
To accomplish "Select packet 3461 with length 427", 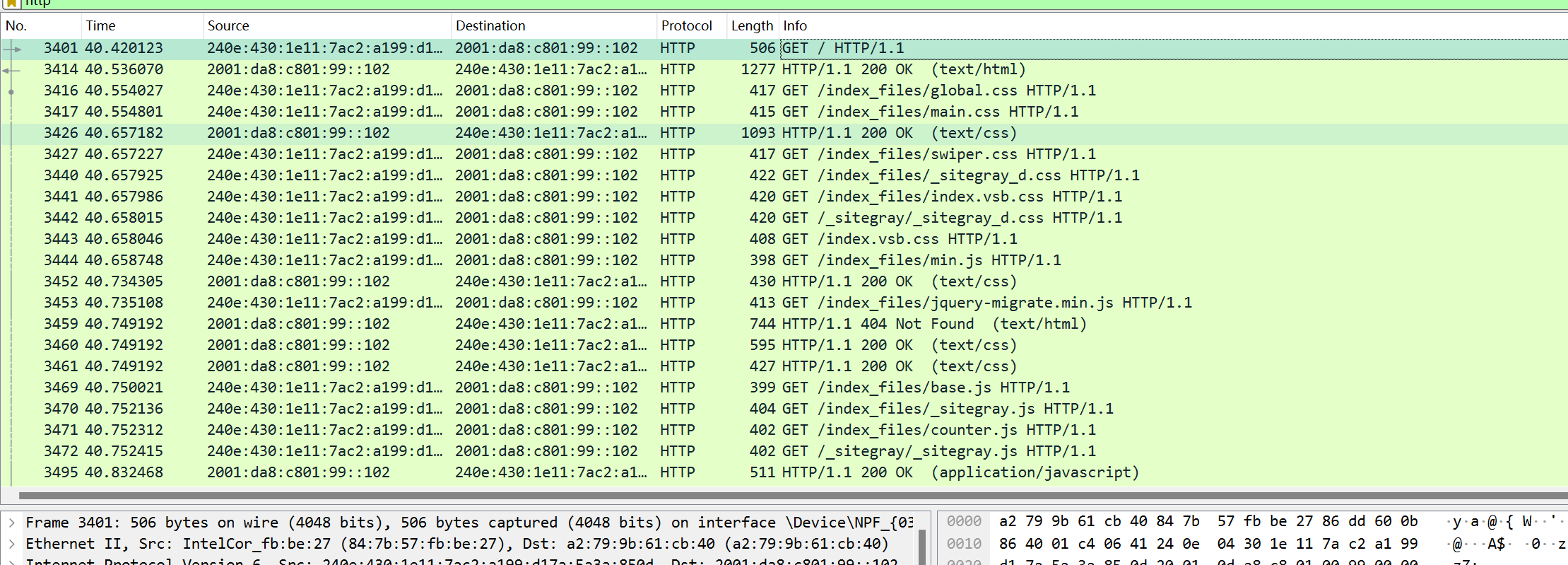I will tap(784, 366).
